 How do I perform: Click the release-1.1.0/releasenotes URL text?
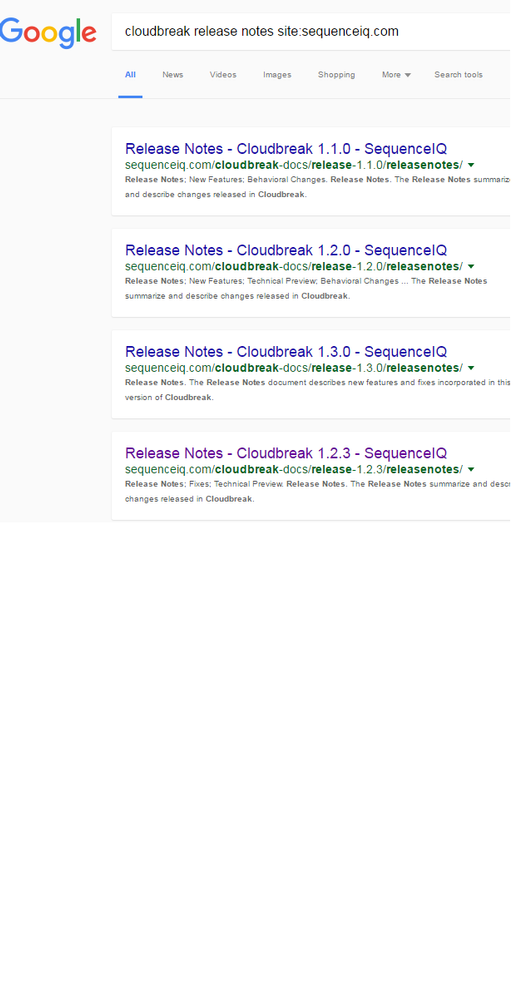(x=294, y=165)
